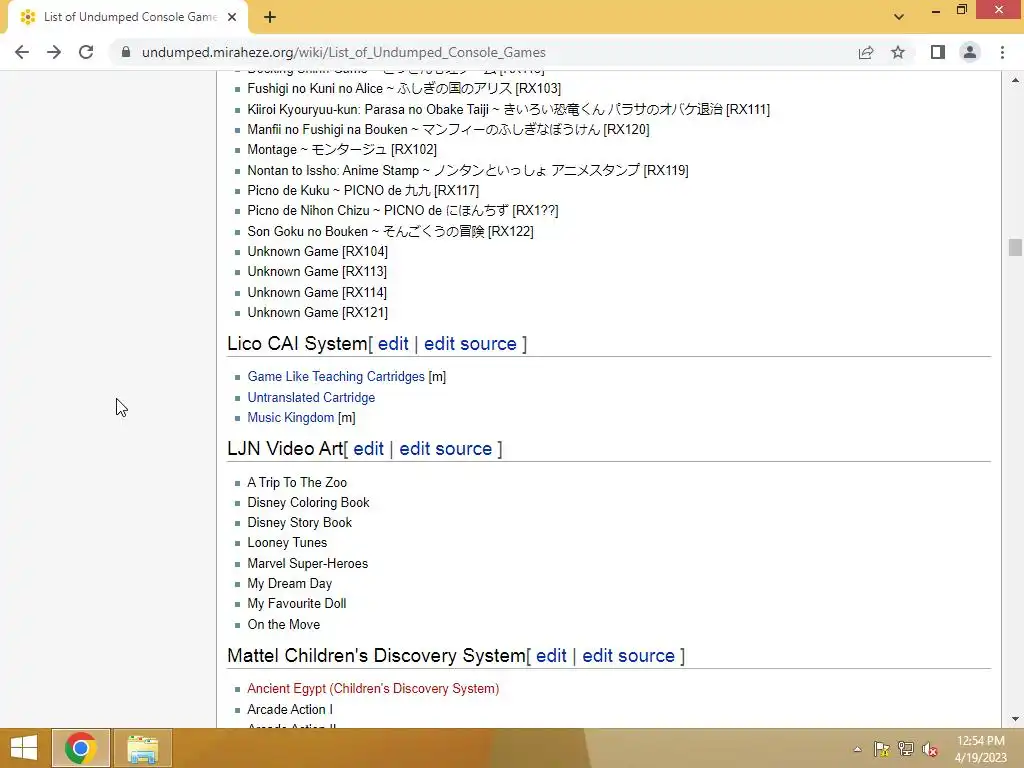The width and height of the screenshot is (1024, 768).
Task: Open File Explorer from the taskbar
Action: coord(143,748)
